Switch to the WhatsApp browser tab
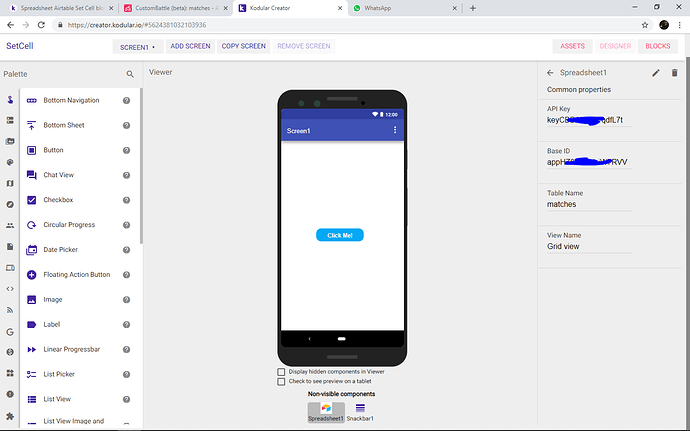The width and height of the screenshot is (690, 431). [405, 8]
